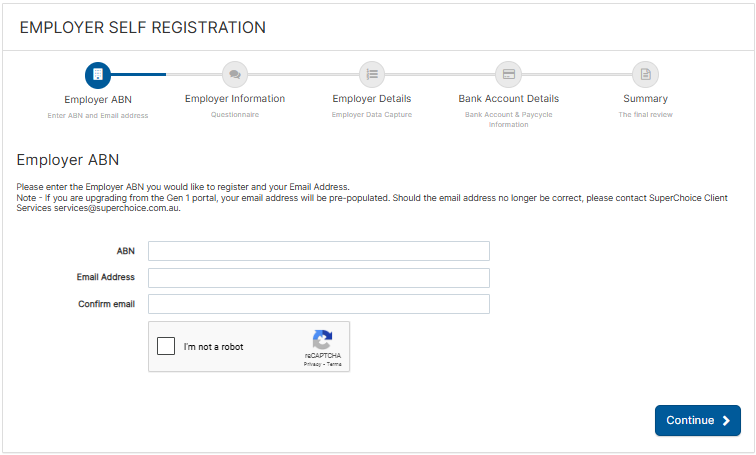Open the reCAPTCHA Privacy link
This screenshot has height=455, width=756.
312,364
